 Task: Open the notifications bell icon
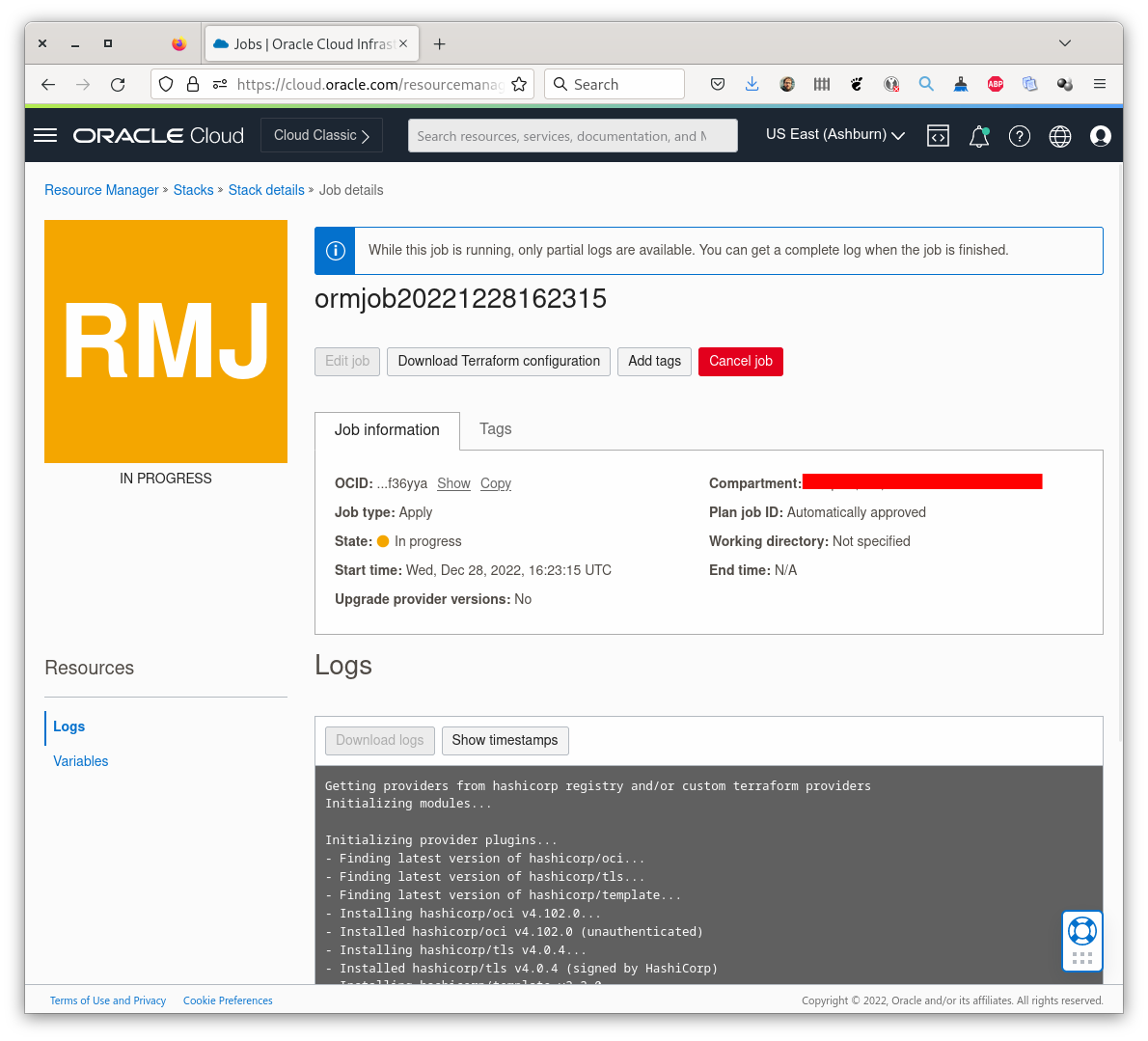point(978,136)
